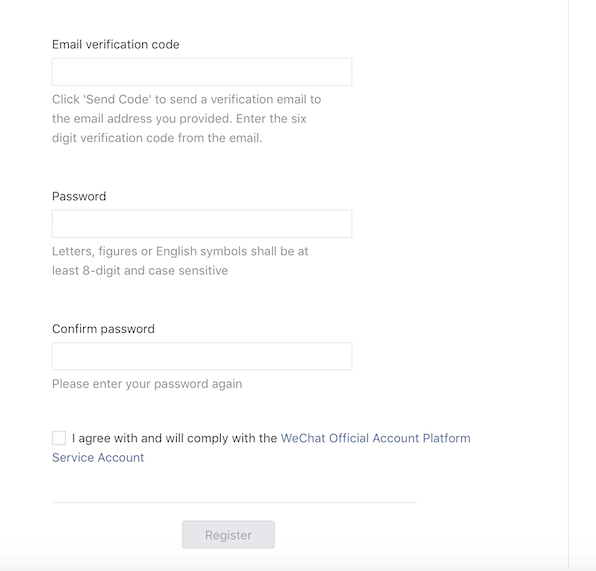Tick the agreement checkbox

(x=59, y=438)
